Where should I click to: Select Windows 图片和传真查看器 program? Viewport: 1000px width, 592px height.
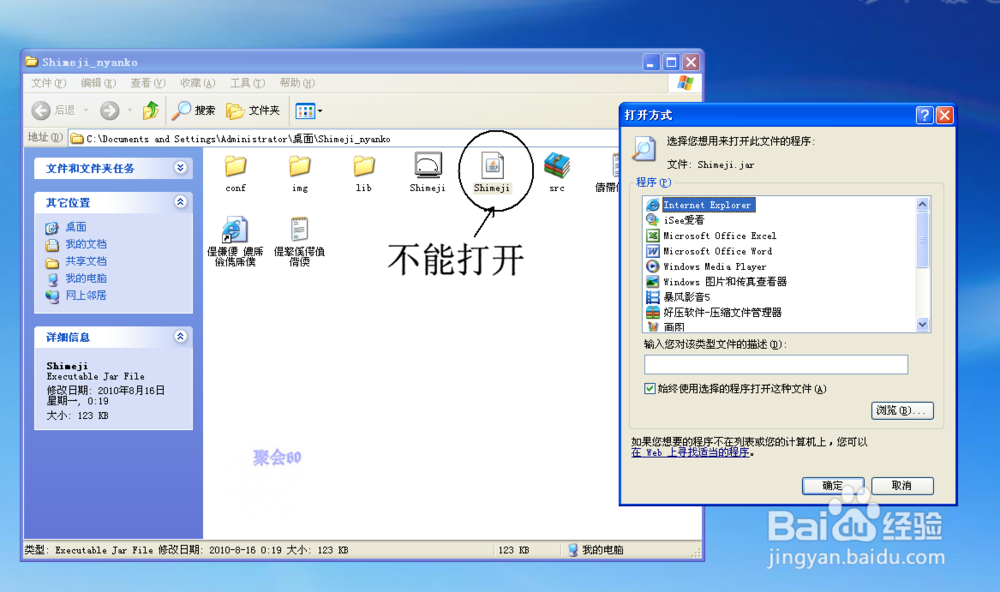[x=724, y=282]
